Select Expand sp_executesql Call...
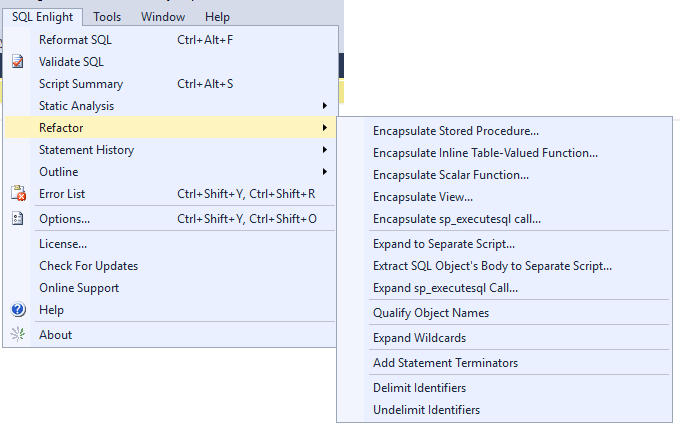The height and width of the screenshot is (440, 680). tap(504, 288)
